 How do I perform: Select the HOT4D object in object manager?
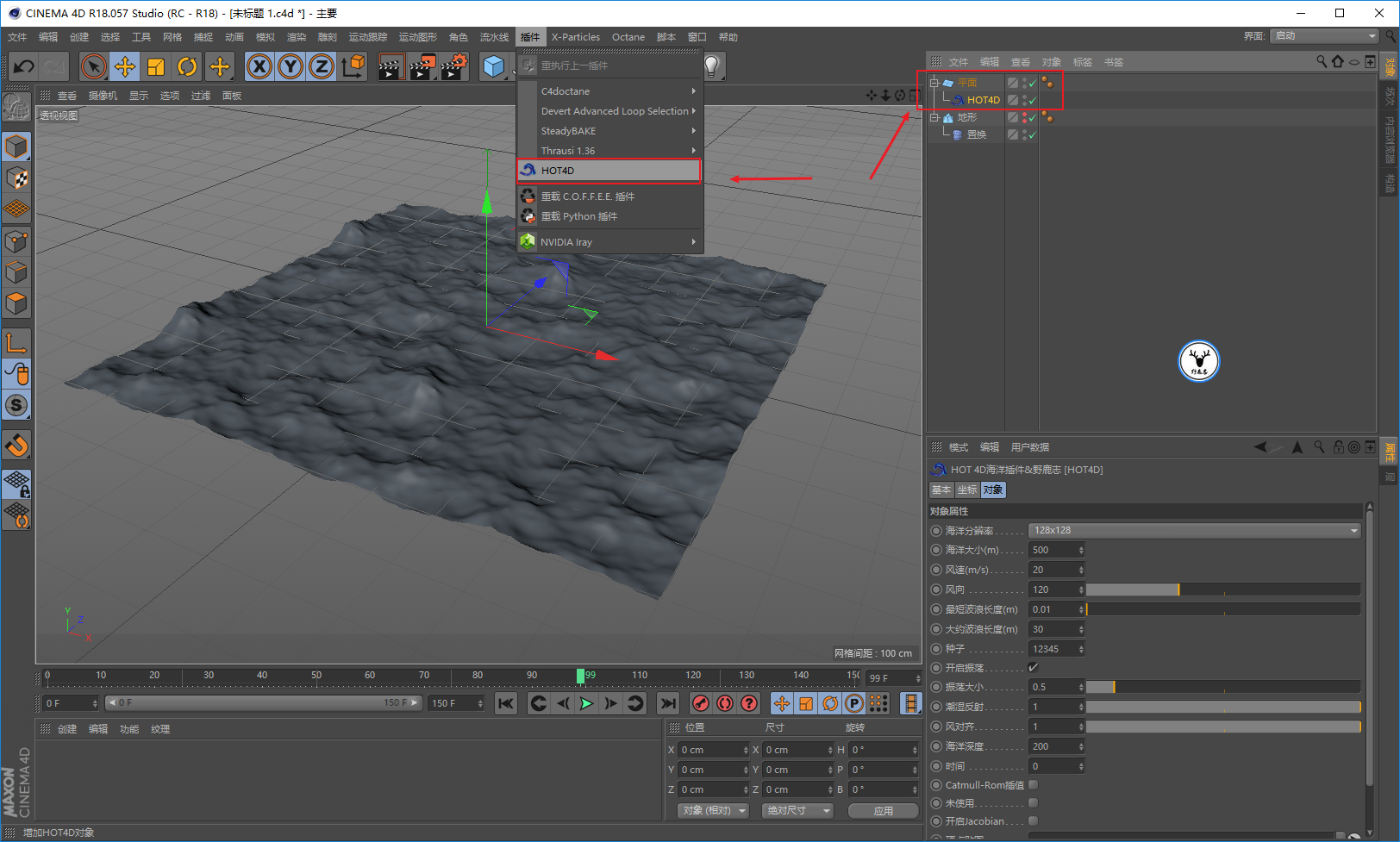point(983,100)
